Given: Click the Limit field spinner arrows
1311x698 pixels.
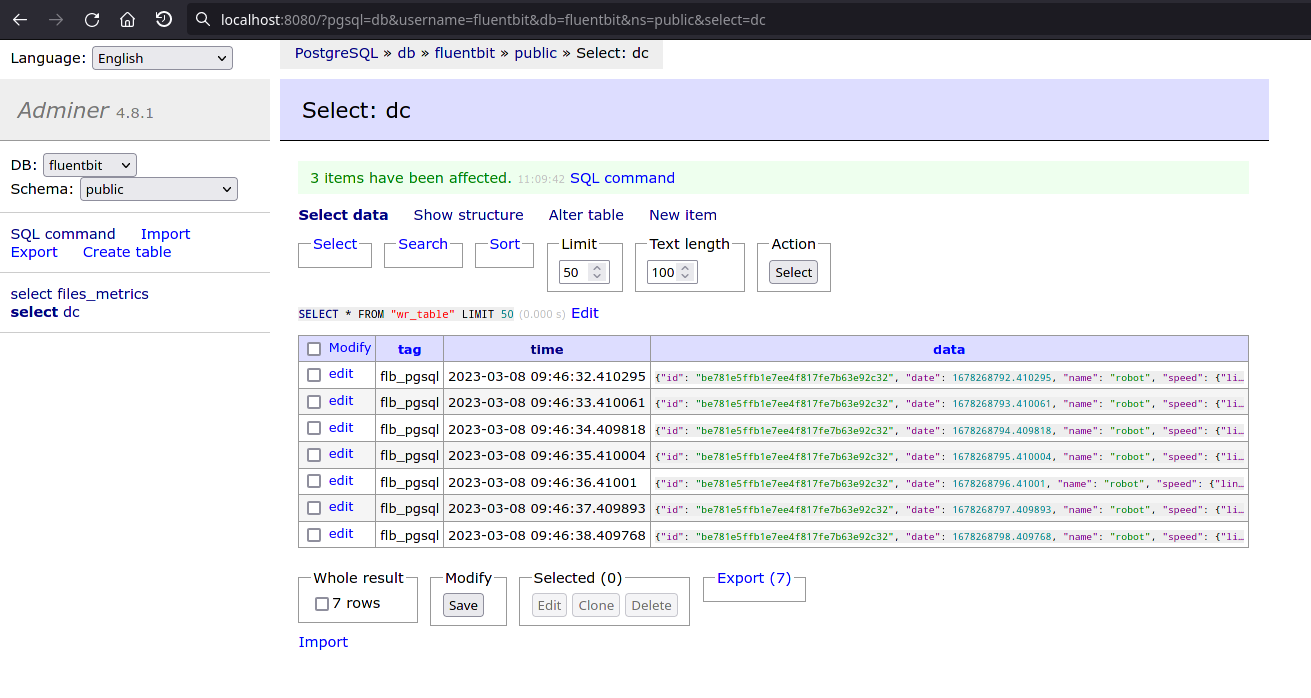Looking at the screenshot, I should 598,272.
